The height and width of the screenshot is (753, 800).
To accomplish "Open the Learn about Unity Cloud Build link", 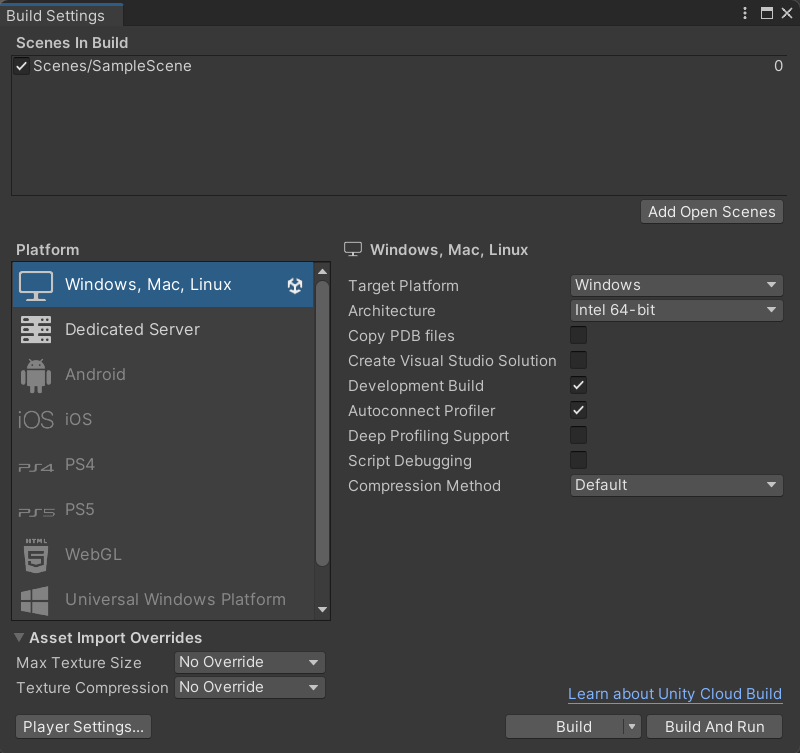I will pyautogui.click(x=674, y=694).
